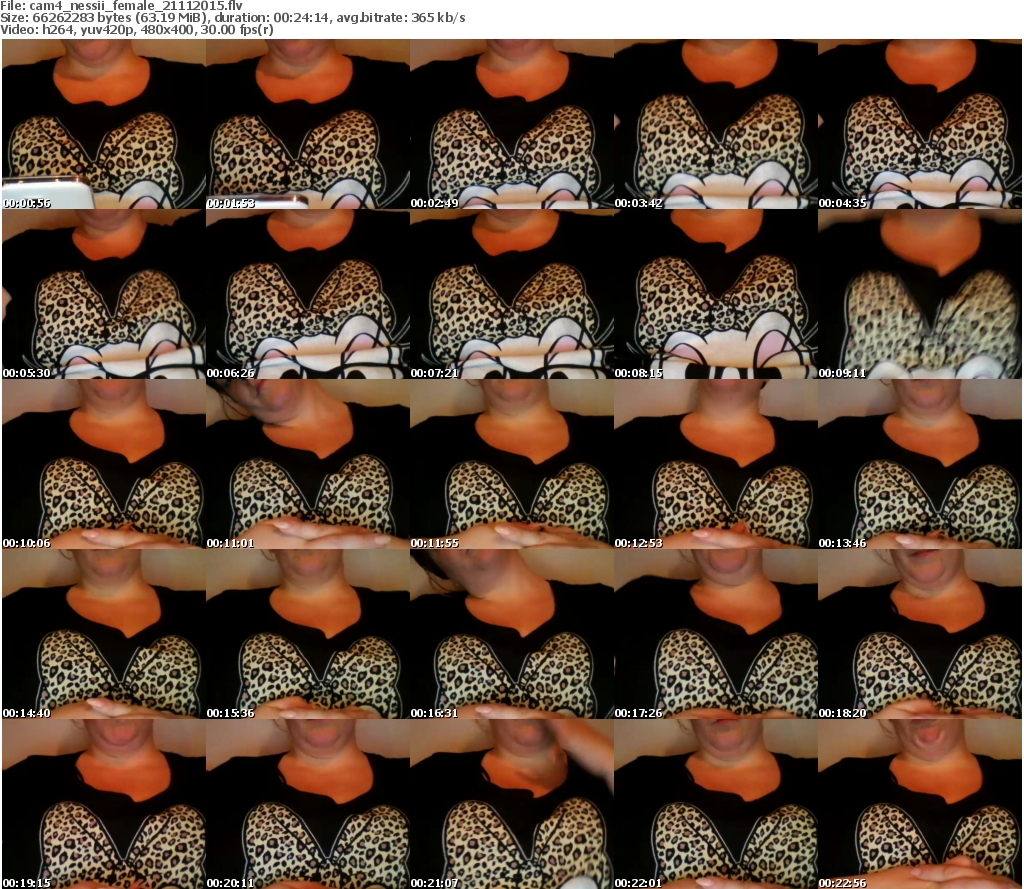Click the 'Size: 66262283 bytes' info line
This screenshot has width=1024, height=889.
point(233,18)
